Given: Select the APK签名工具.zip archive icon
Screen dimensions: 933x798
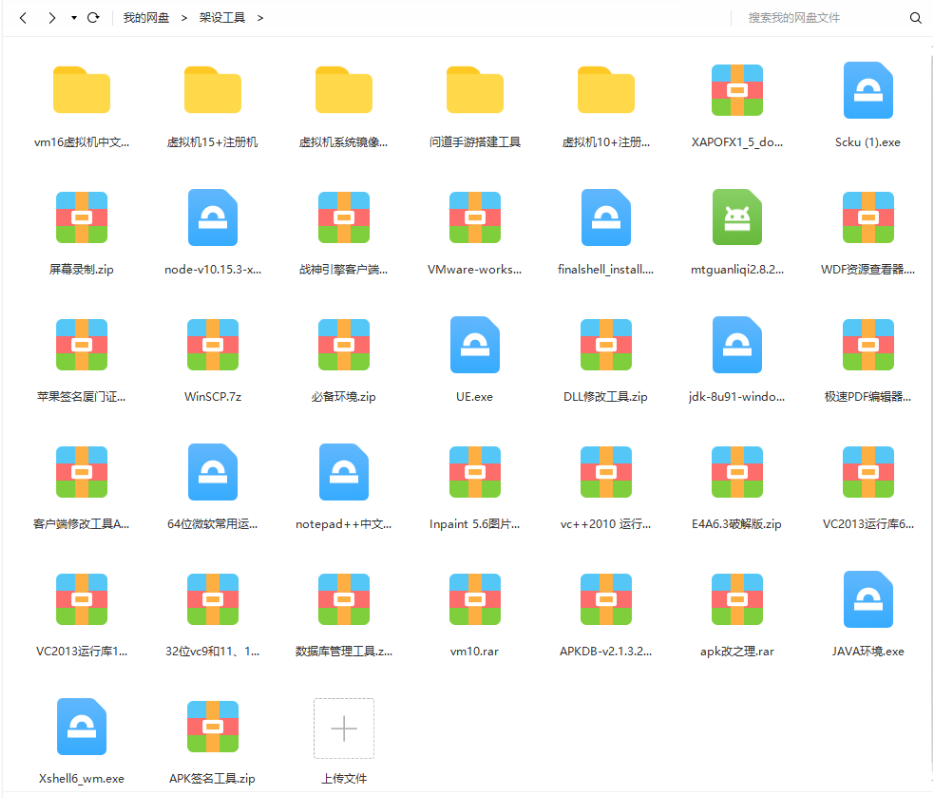Looking at the screenshot, I should [212, 727].
